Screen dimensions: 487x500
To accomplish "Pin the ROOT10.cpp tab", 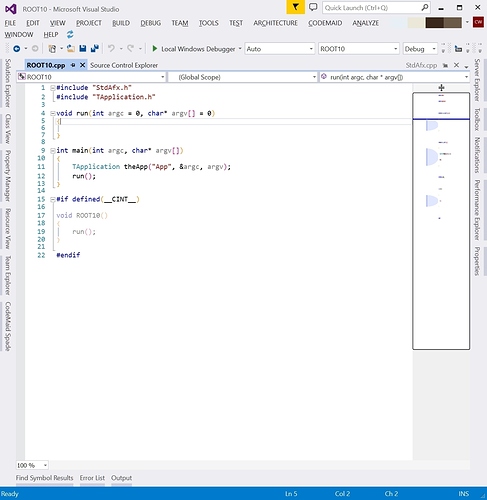I will pos(73,65).
